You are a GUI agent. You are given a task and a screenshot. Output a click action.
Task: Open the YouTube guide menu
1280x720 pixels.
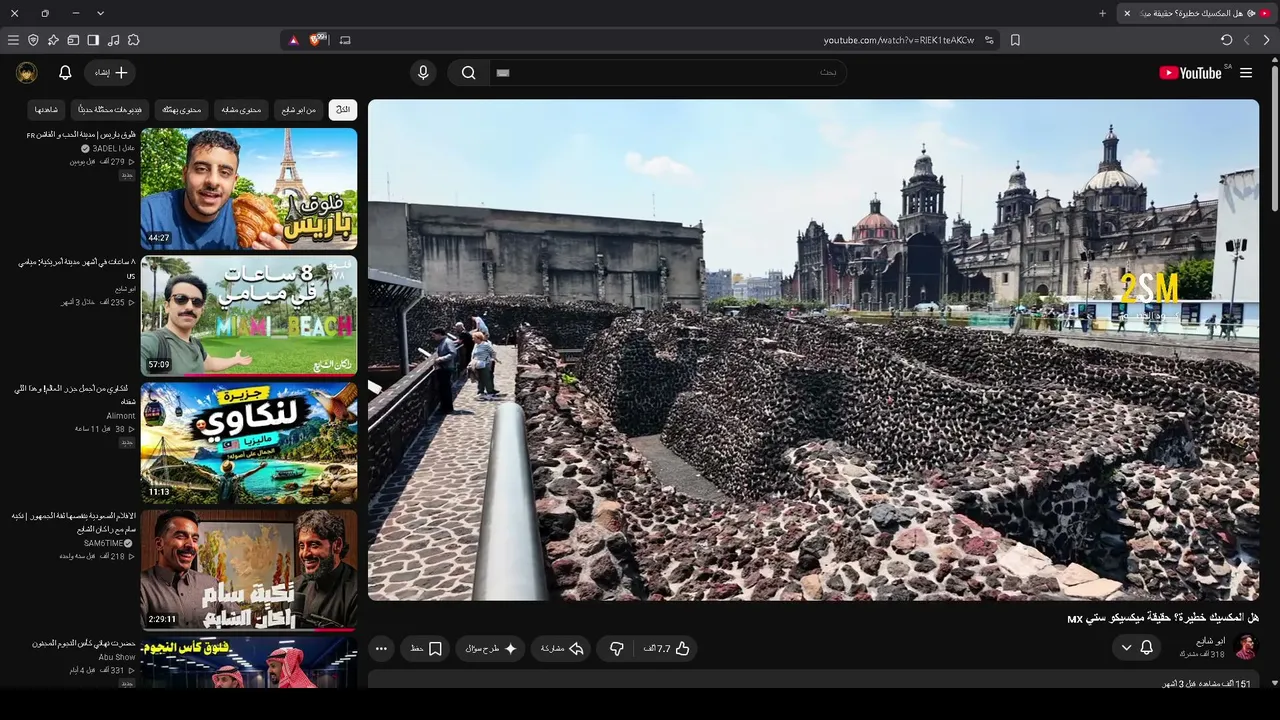click(1246, 73)
